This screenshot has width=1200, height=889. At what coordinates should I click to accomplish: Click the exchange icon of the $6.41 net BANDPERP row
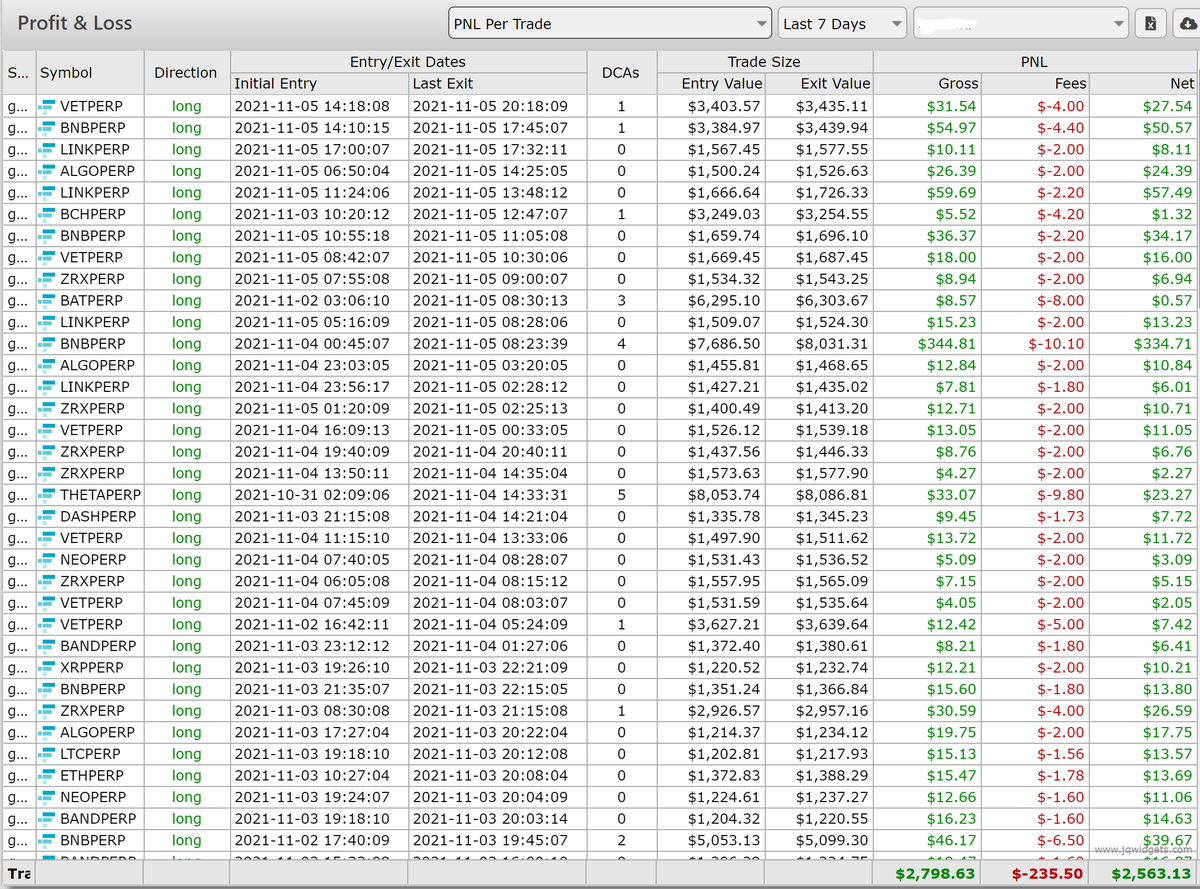(47, 646)
